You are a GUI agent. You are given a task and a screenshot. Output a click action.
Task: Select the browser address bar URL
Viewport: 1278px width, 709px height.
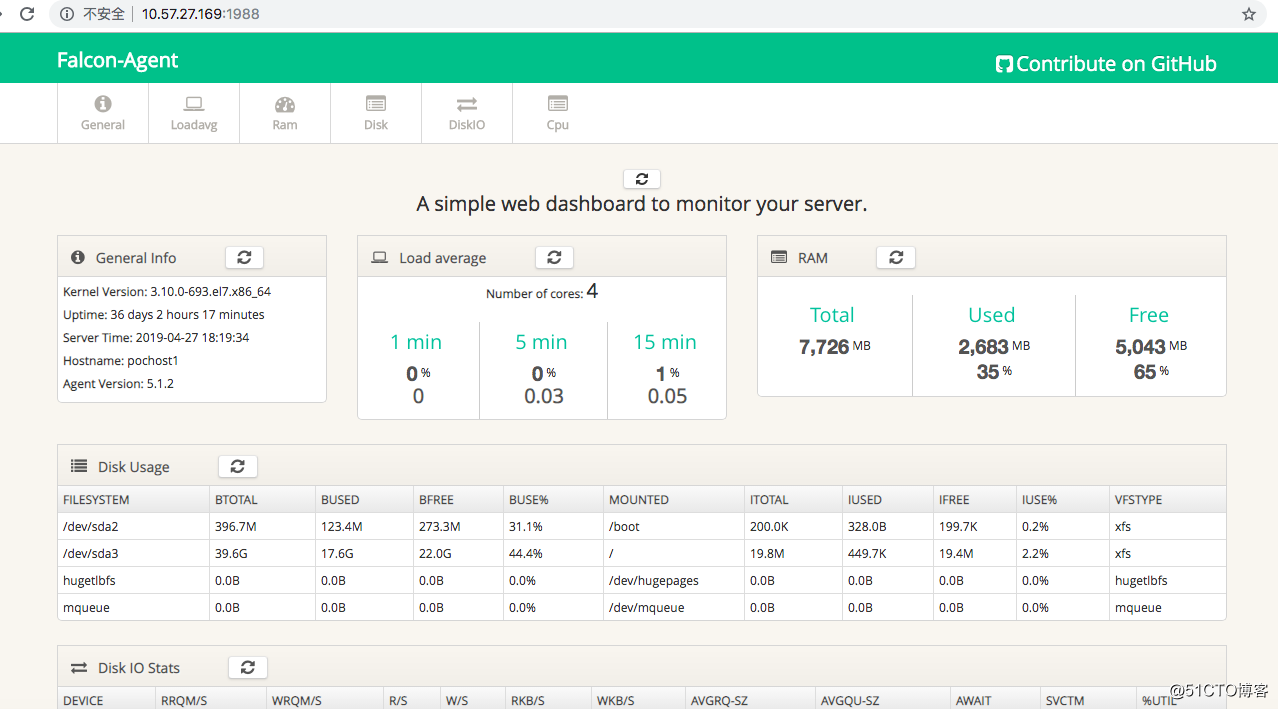pyautogui.click(x=201, y=14)
